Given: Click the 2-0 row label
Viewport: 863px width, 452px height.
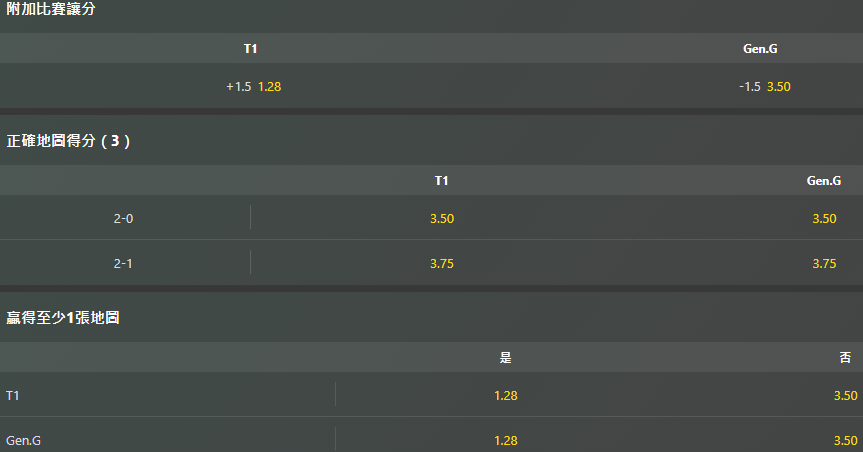Looking at the screenshot, I should click(123, 219).
